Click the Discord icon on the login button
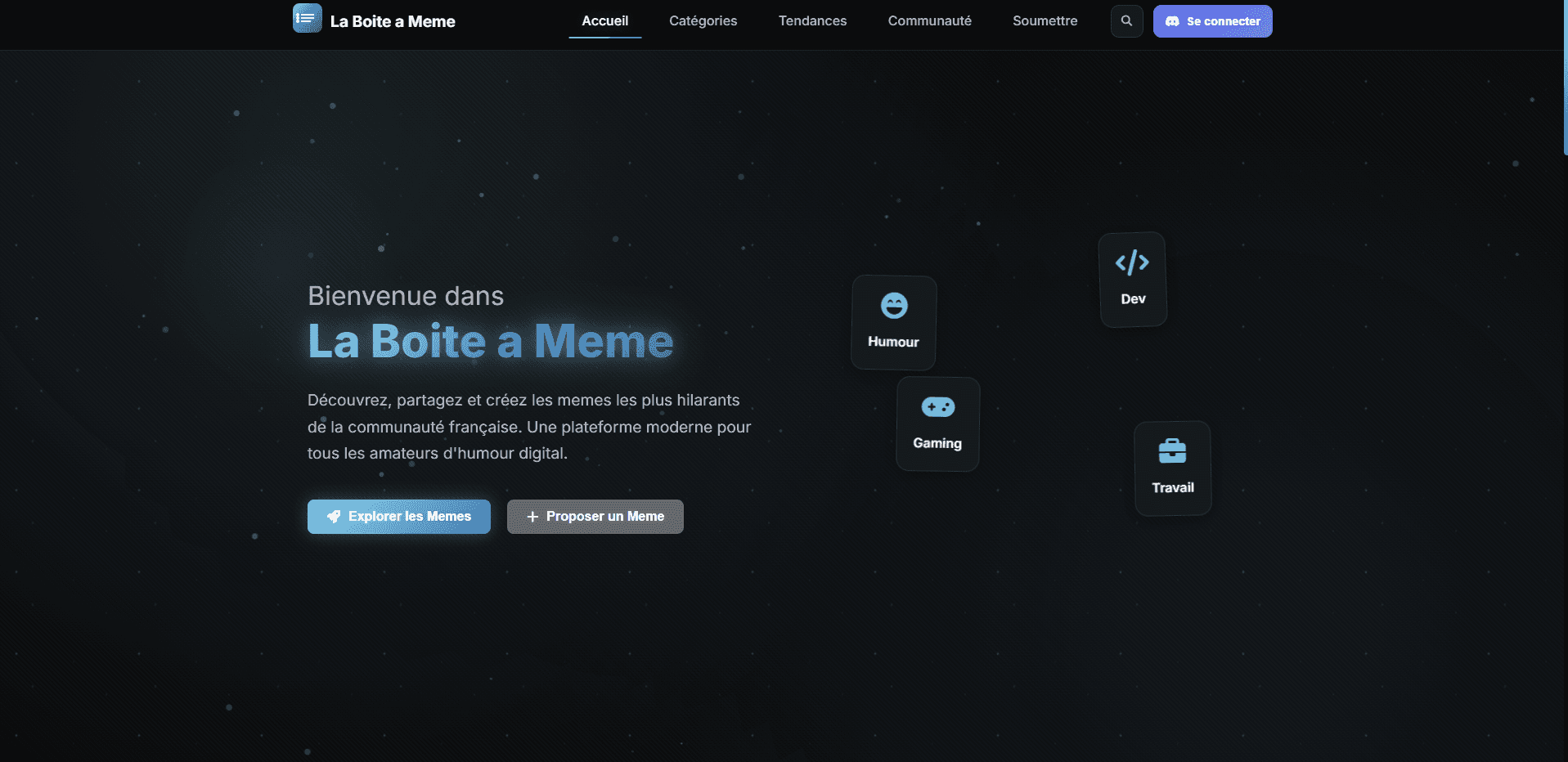The height and width of the screenshot is (762, 1568). (1172, 21)
